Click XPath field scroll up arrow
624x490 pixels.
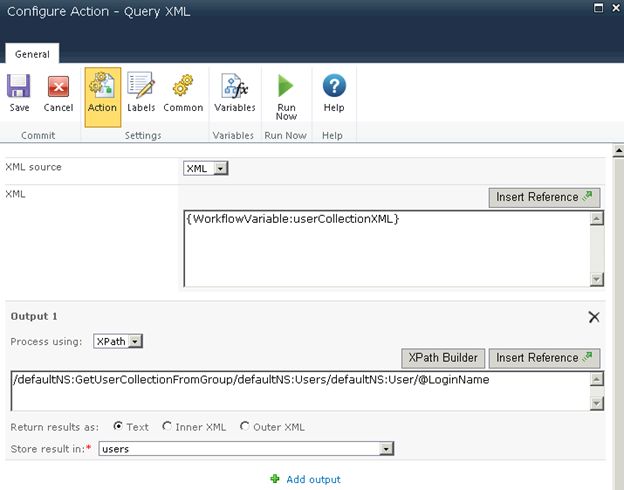(x=596, y=379)
